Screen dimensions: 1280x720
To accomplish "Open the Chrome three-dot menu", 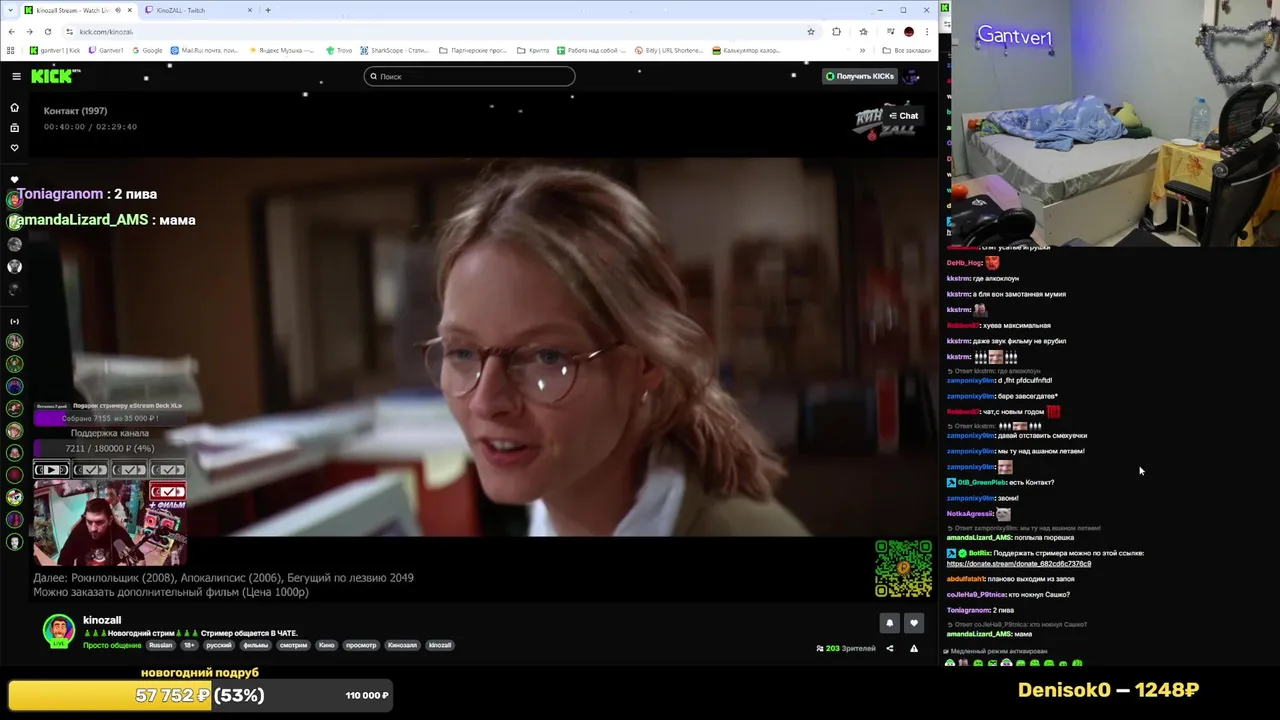I will (x=926, y=31).
